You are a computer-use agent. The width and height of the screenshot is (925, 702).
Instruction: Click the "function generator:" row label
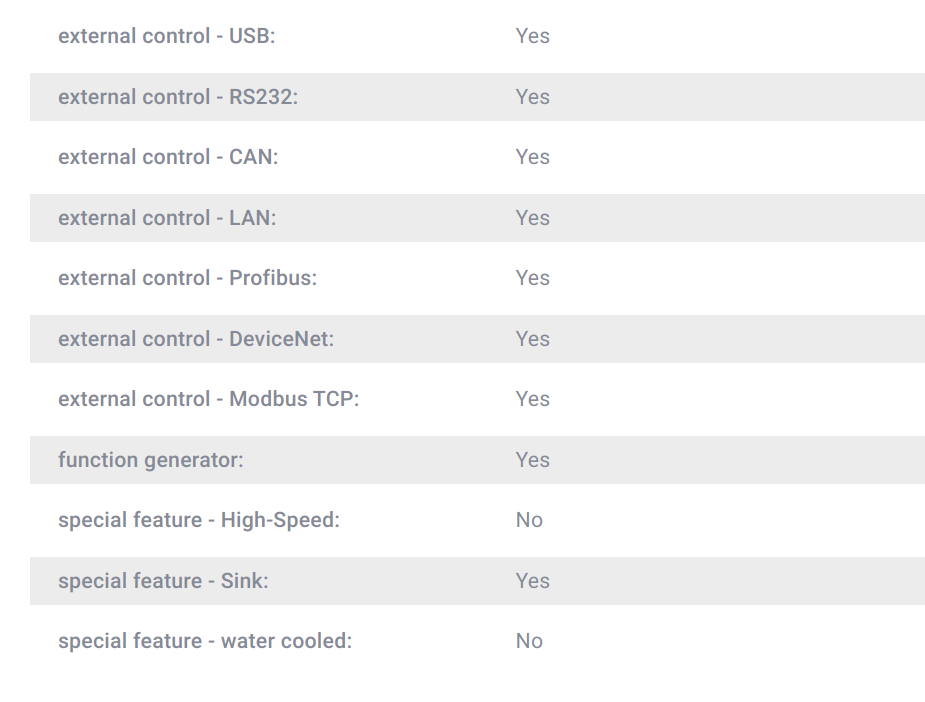click(x=150, y=460)
